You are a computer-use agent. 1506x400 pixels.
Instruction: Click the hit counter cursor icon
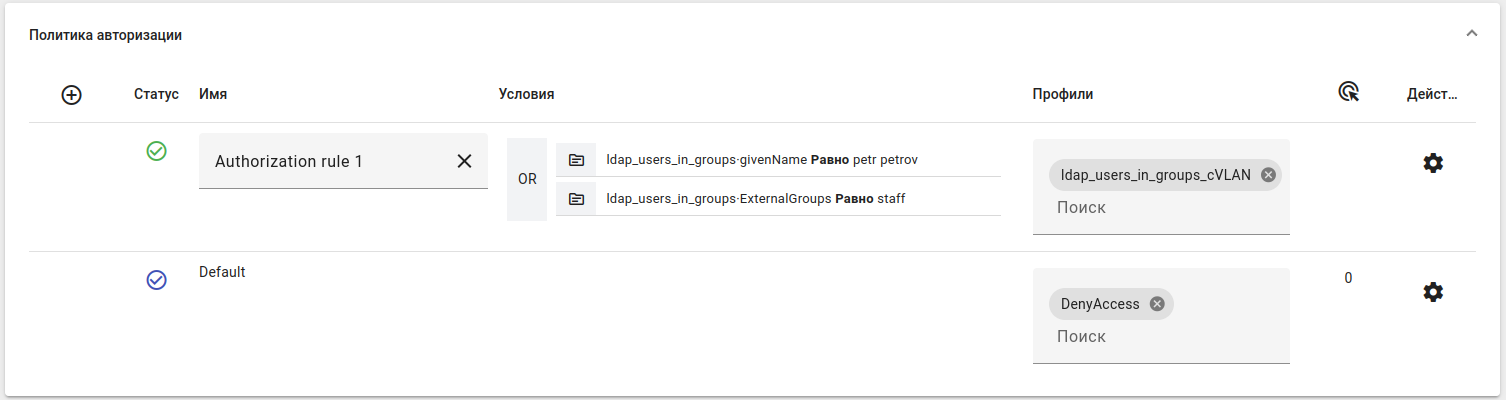pyautogui.click(x=1348, y=93)
